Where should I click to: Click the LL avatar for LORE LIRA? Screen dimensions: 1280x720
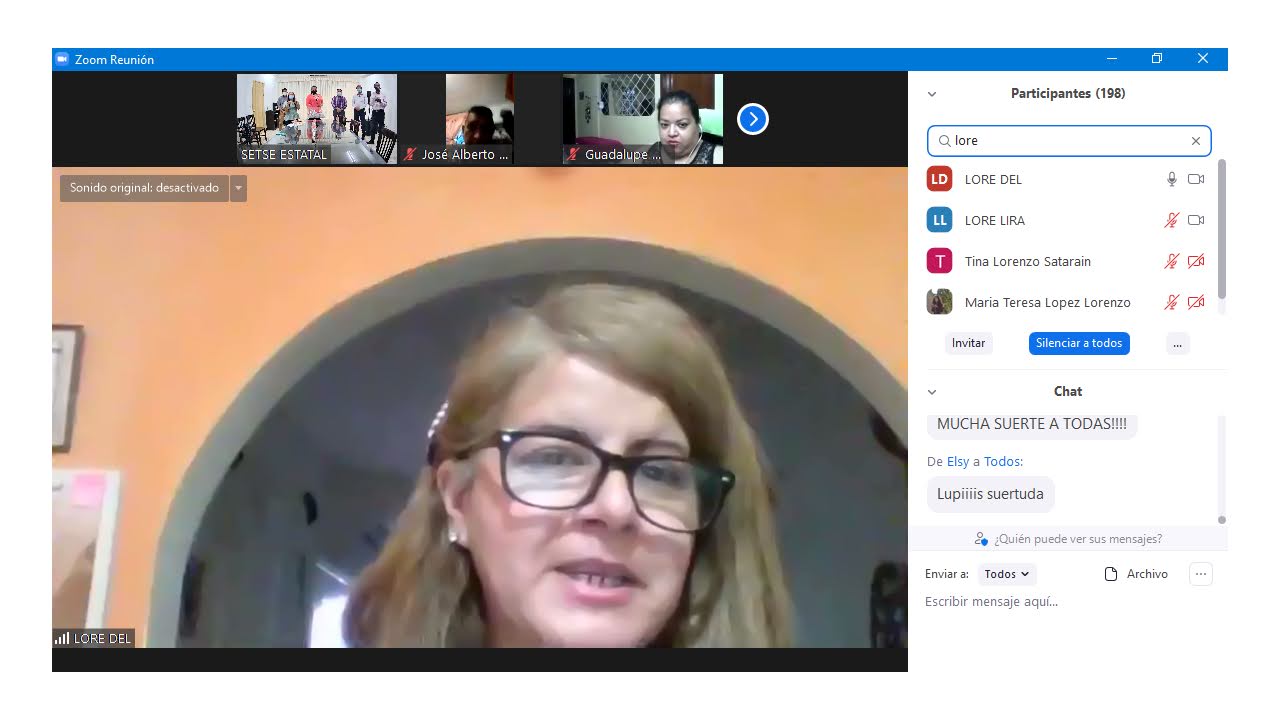click(x=939, y=220)
